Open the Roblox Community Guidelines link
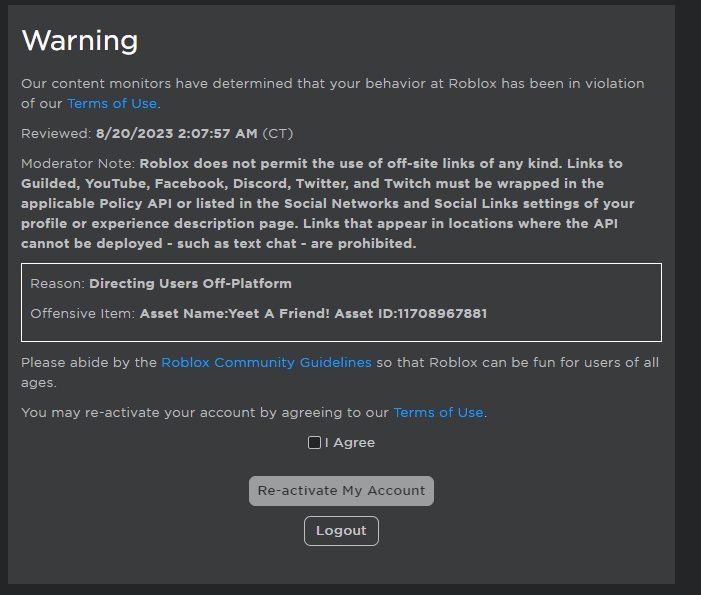The image size is (701, 595). click(266, 362)
